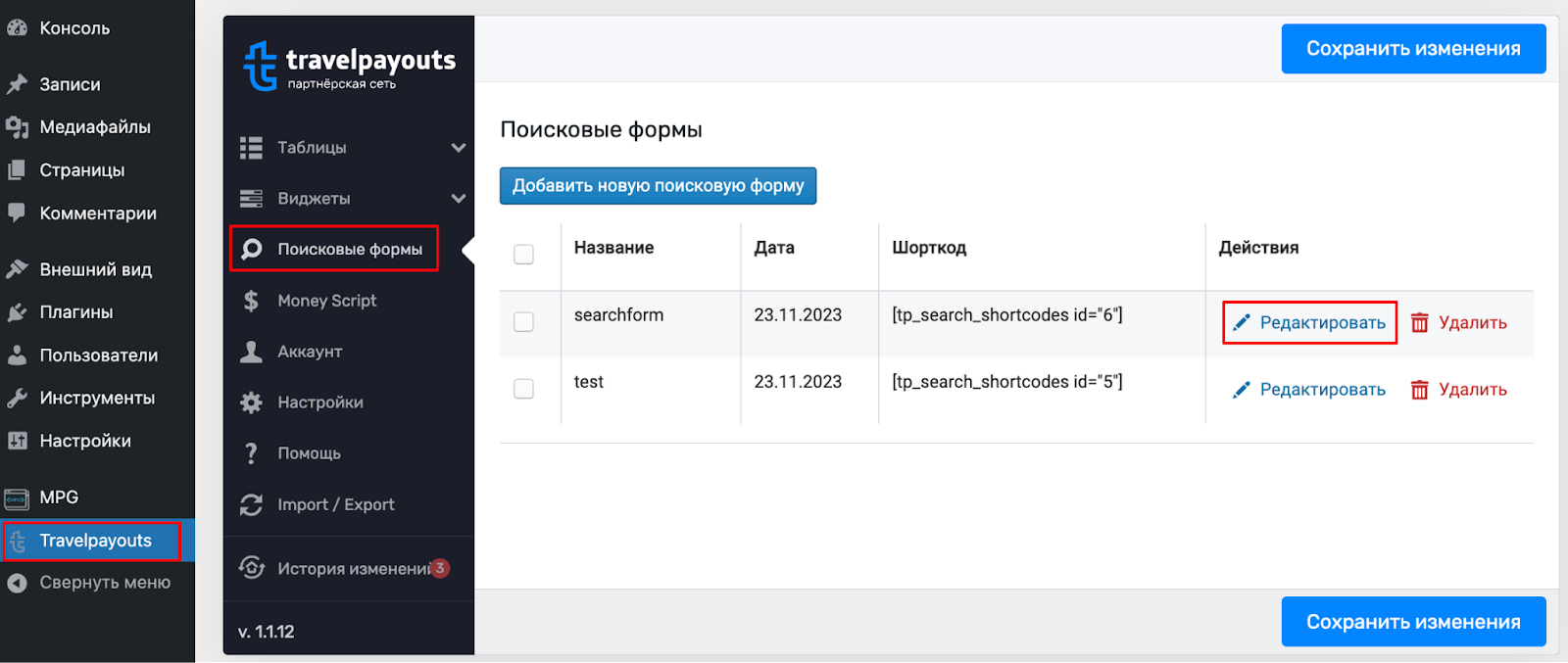The height and width of the screenshot is (663, 1568).
Task: Open Пользователи section
Action: (97, 355)
